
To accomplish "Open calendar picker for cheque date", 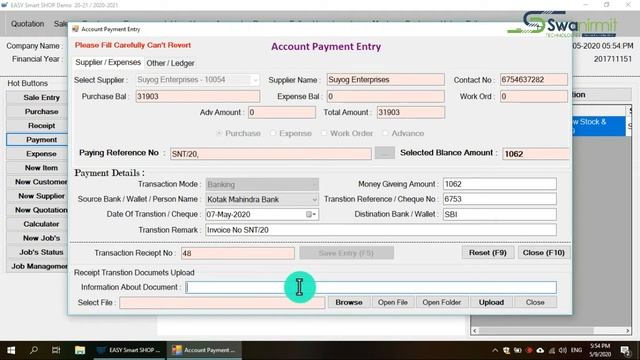I will tap(311, 214).
